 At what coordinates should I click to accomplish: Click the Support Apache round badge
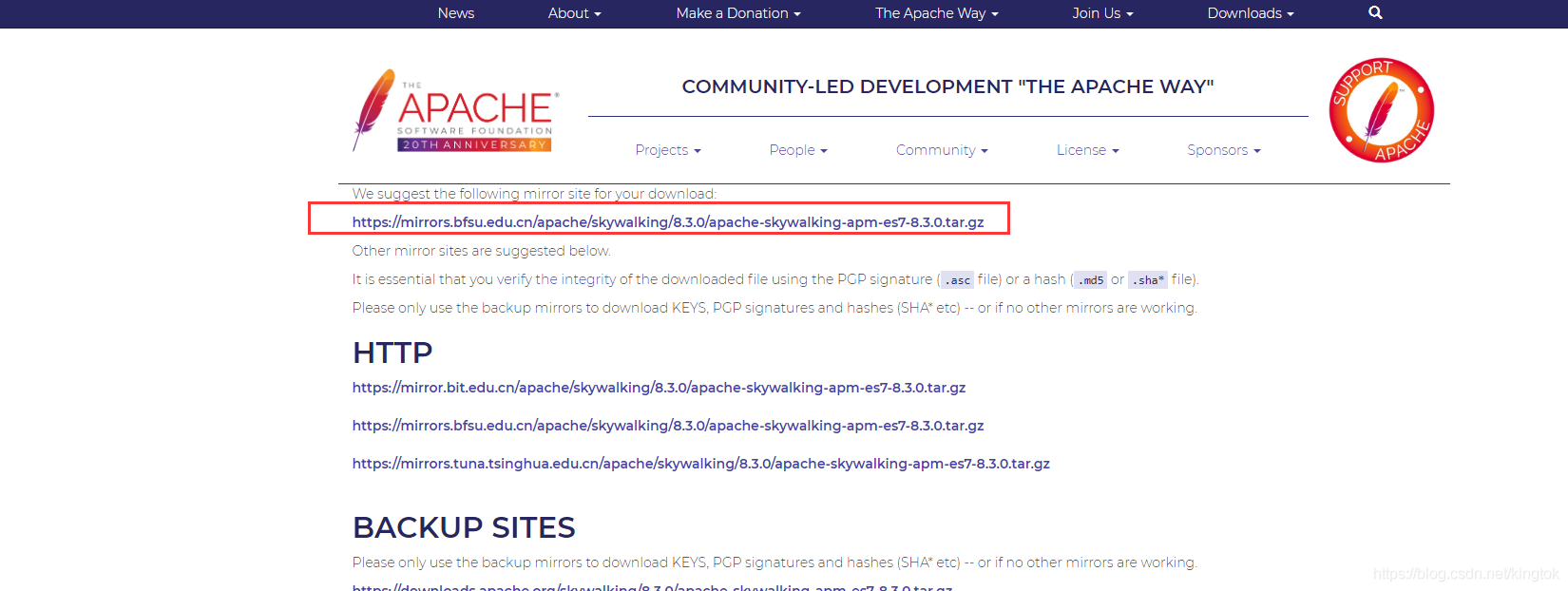(1381, 110)
